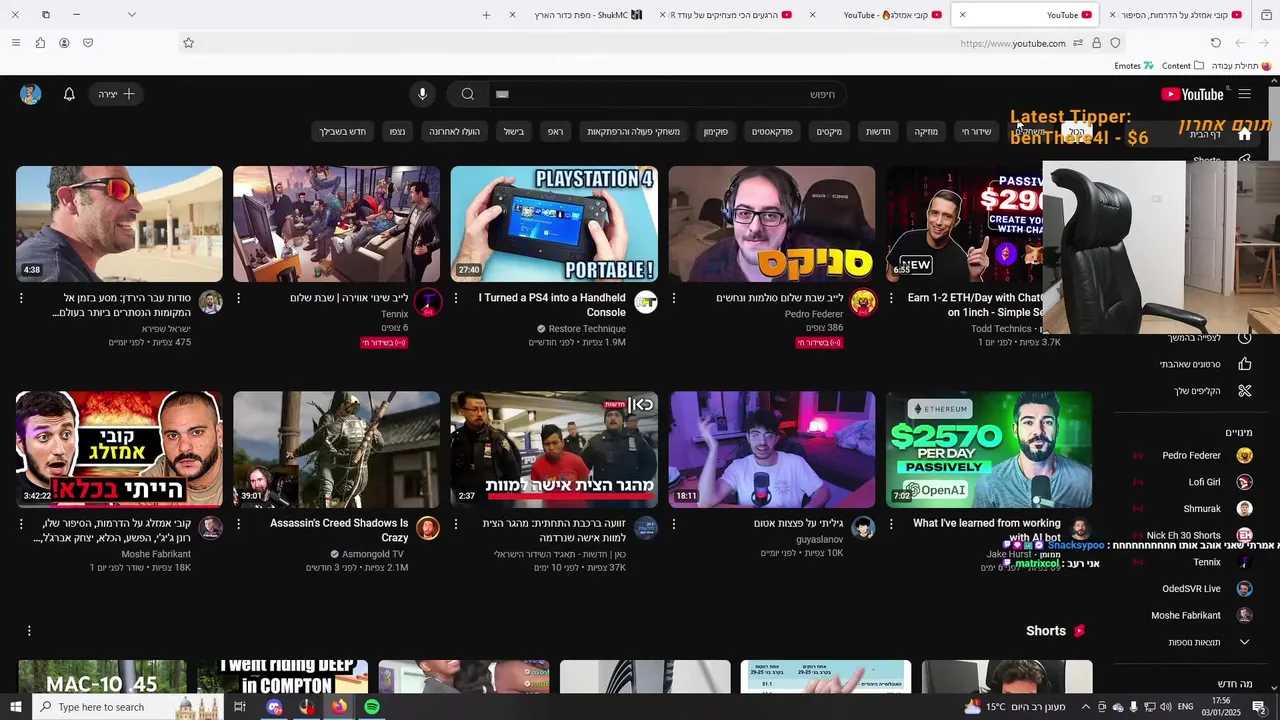Click the YouTube logo

point(1193,94)
